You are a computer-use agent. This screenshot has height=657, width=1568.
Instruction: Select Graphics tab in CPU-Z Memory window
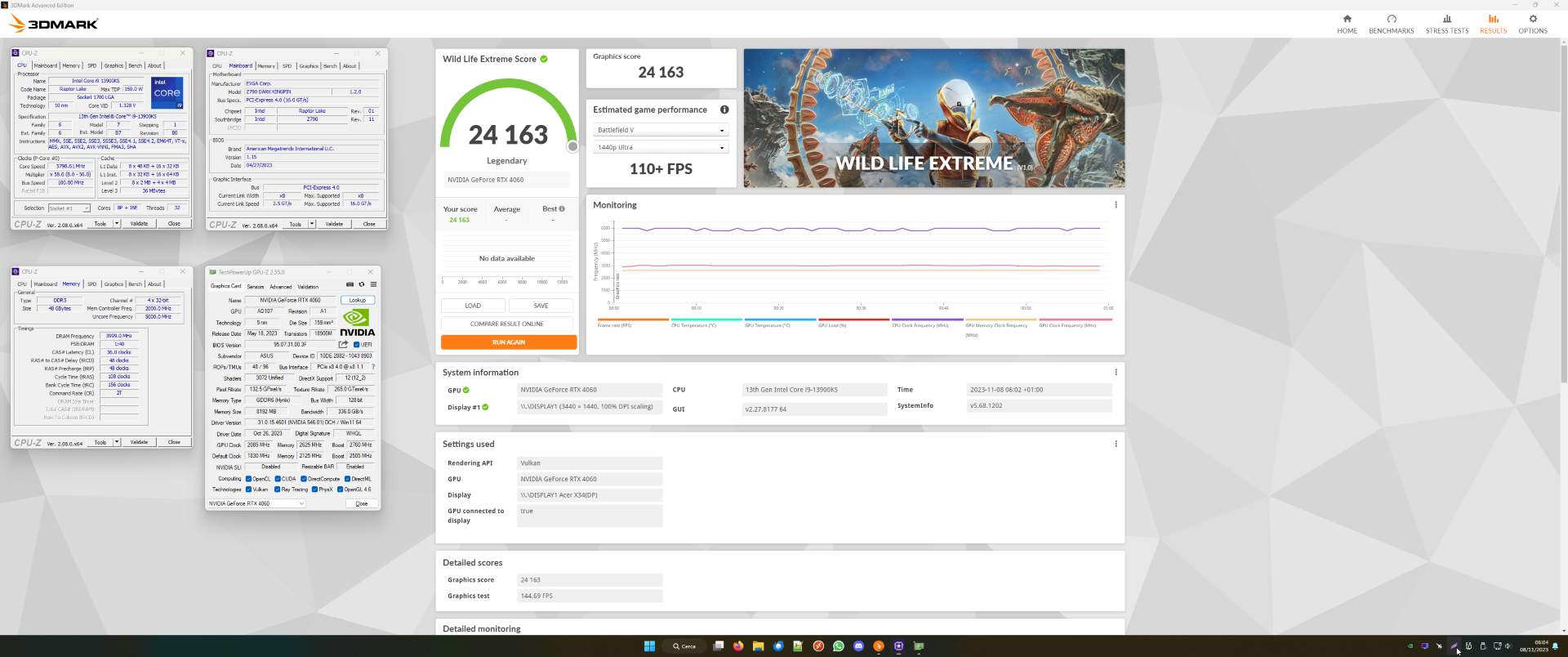(x=114, y=284)
